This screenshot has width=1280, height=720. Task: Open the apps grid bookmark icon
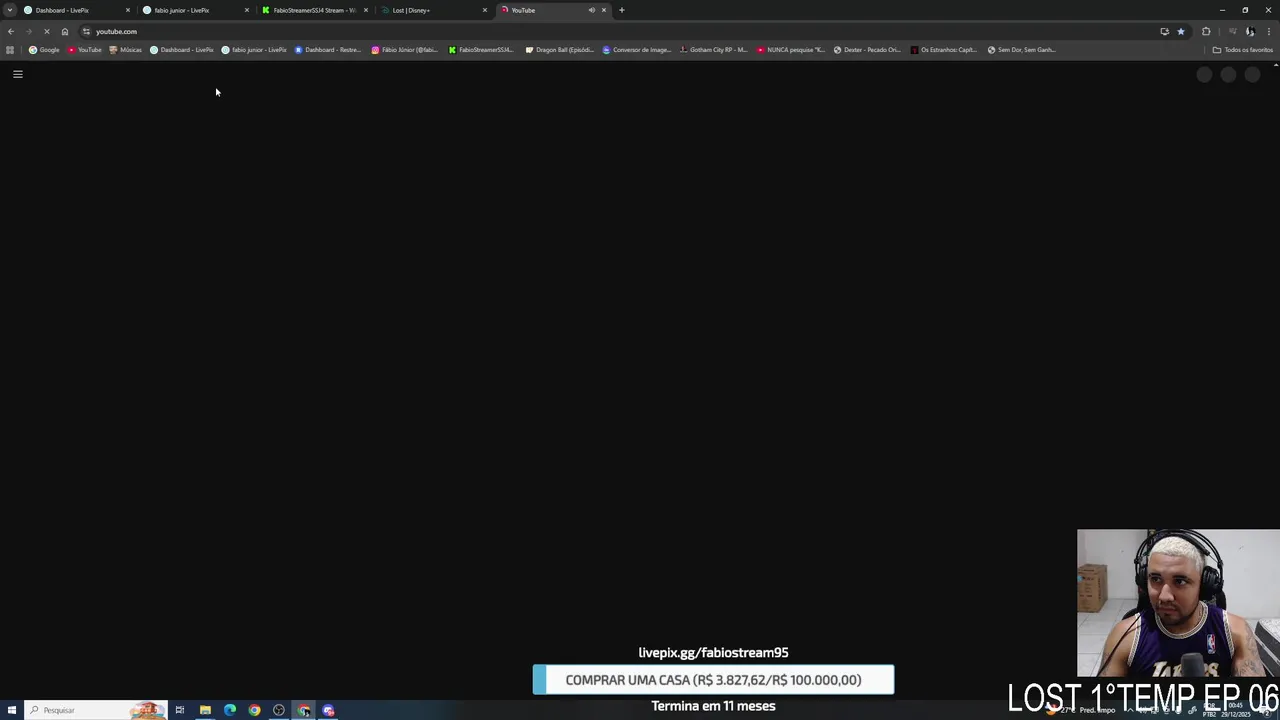pos(10,50)
